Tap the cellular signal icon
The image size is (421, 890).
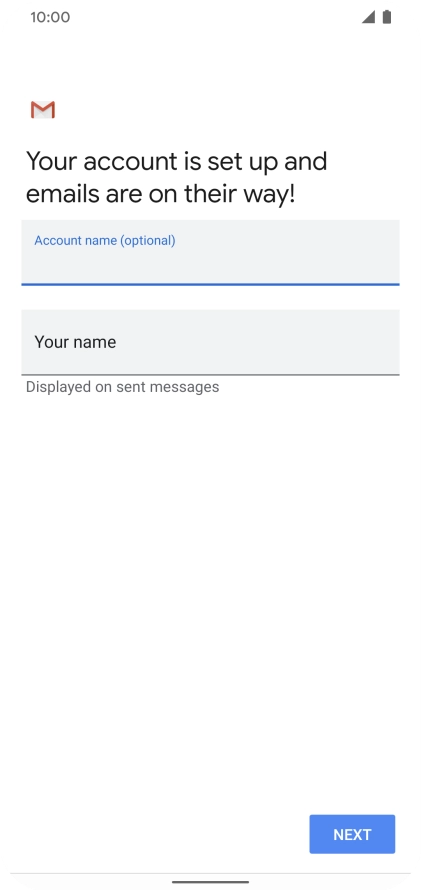click(368, 17)
